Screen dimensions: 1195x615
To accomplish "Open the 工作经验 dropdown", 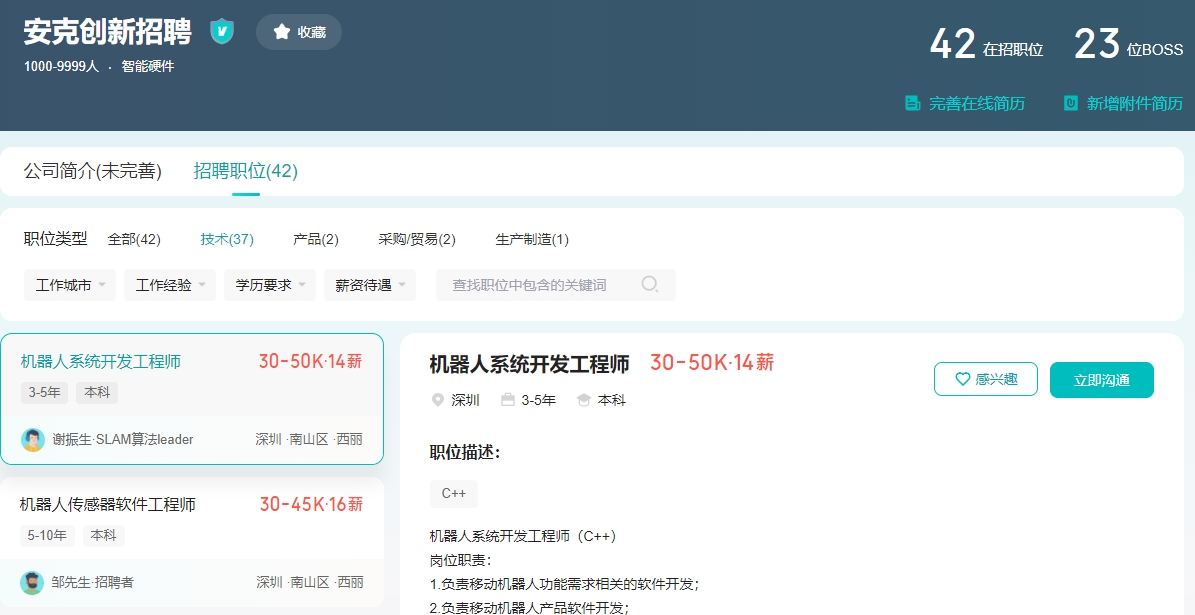I will click(x=170, y=285).
